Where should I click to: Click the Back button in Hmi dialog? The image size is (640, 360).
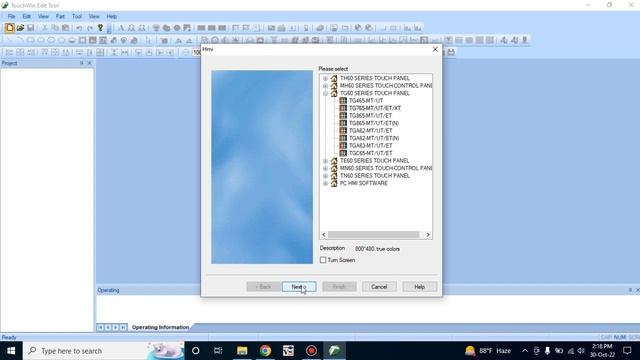[263, 287]
